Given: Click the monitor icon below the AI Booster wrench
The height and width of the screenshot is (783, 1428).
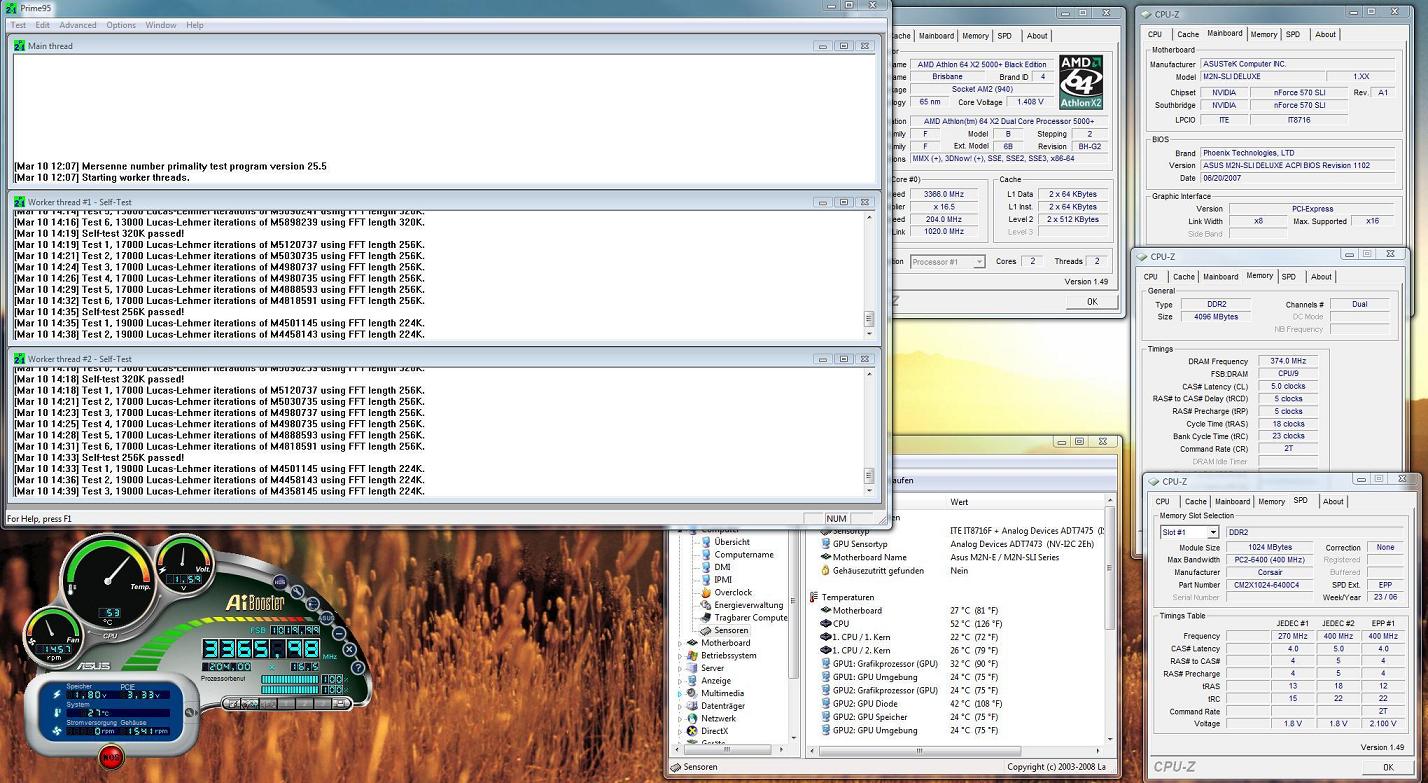Looking at the screenshot, I should [x=313, y=604].
